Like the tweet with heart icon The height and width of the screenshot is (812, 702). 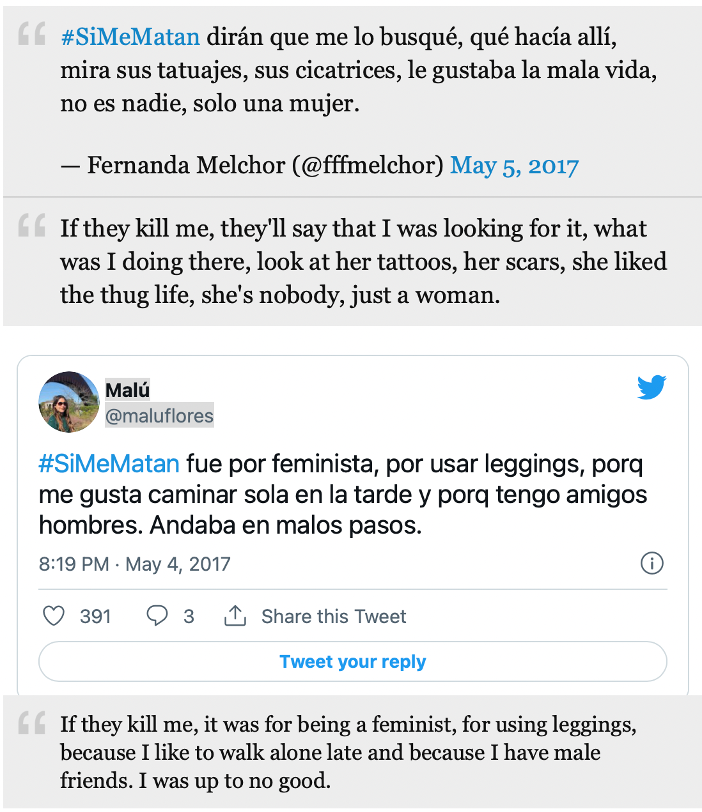[53, 616]
